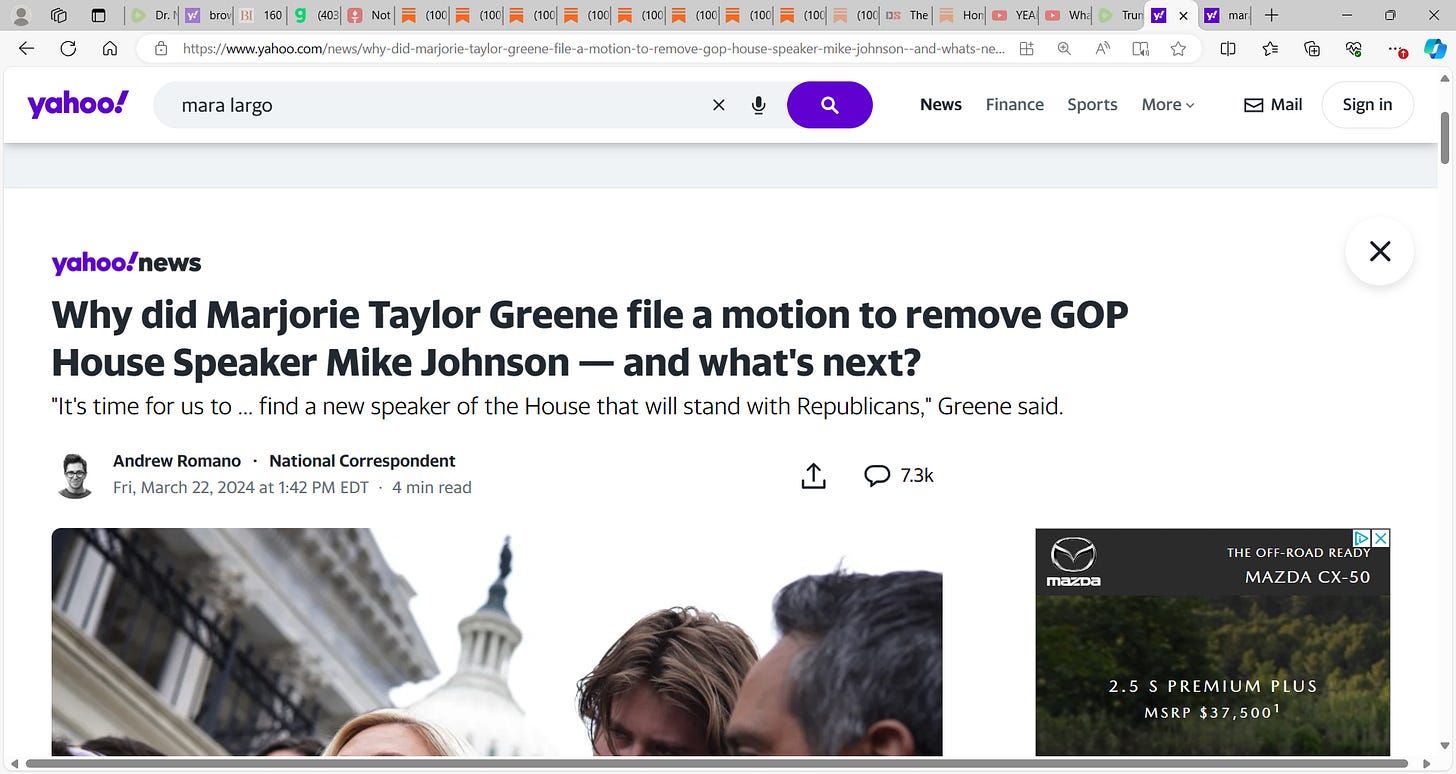
Task: Open the Finance section
Action: (1014, 105)
